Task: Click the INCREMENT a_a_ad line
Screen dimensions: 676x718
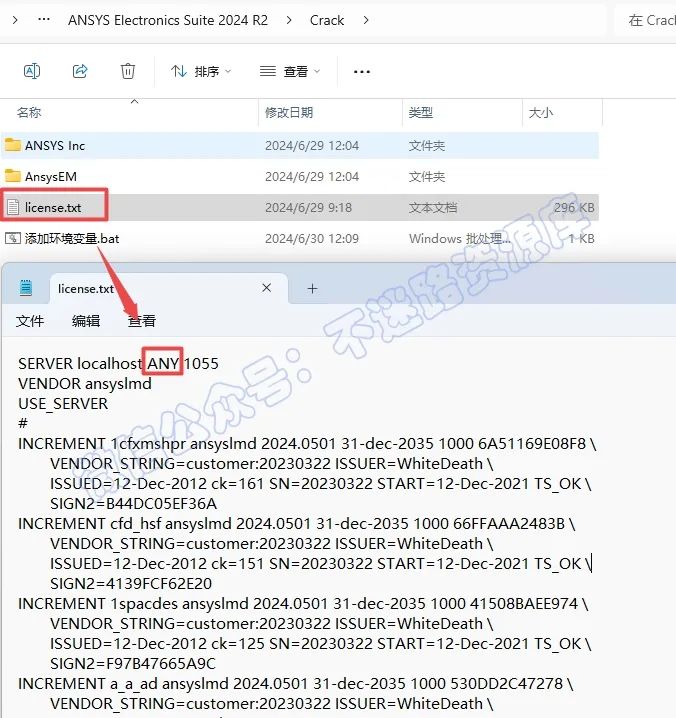Action: tap(295, 683)
